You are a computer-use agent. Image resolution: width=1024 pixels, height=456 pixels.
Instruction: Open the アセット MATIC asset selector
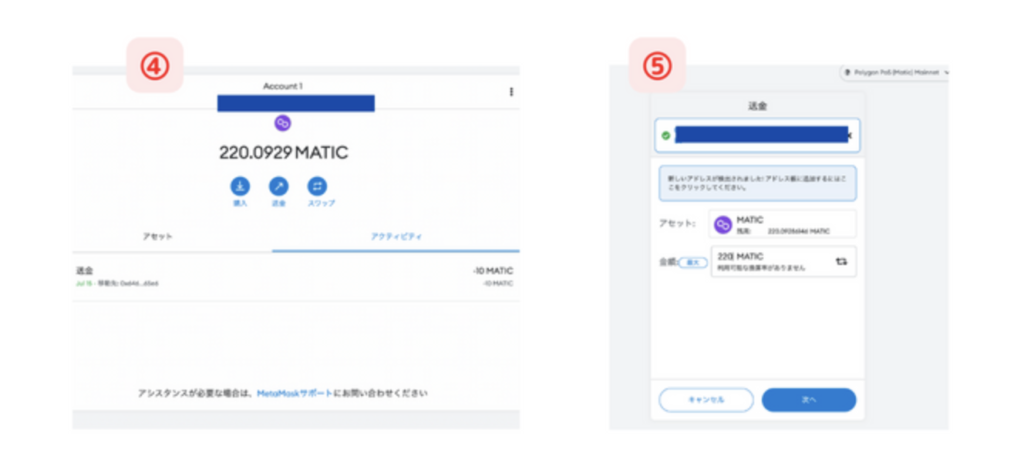[x=782, y=225]
